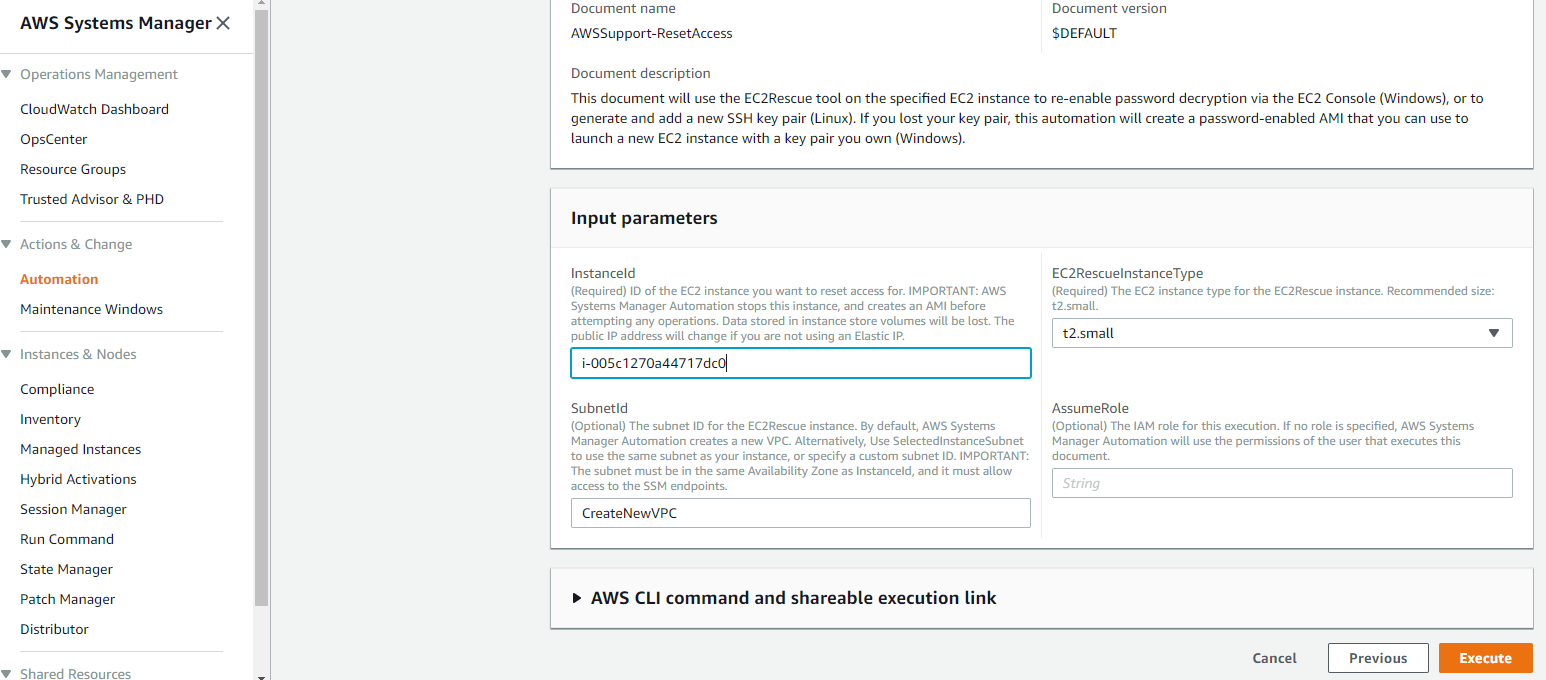Select the Automation menu entry
Image resolution: width=1546 pixels, height=680 pixels.
pos(59,278)
